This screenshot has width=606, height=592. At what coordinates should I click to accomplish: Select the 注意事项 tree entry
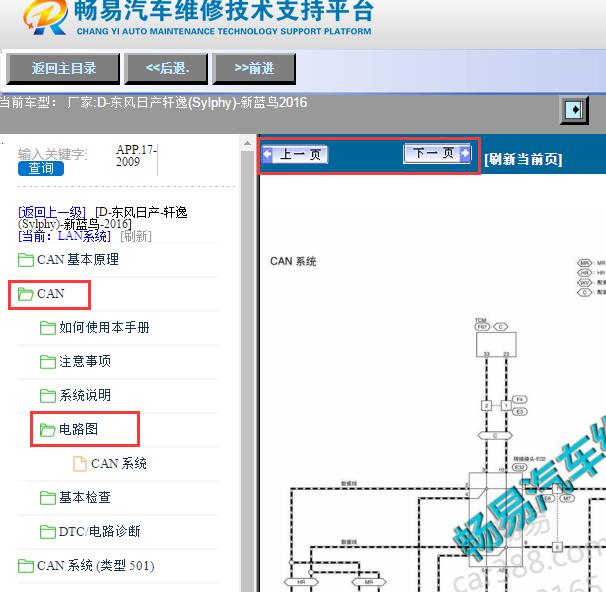coord(85,362)
